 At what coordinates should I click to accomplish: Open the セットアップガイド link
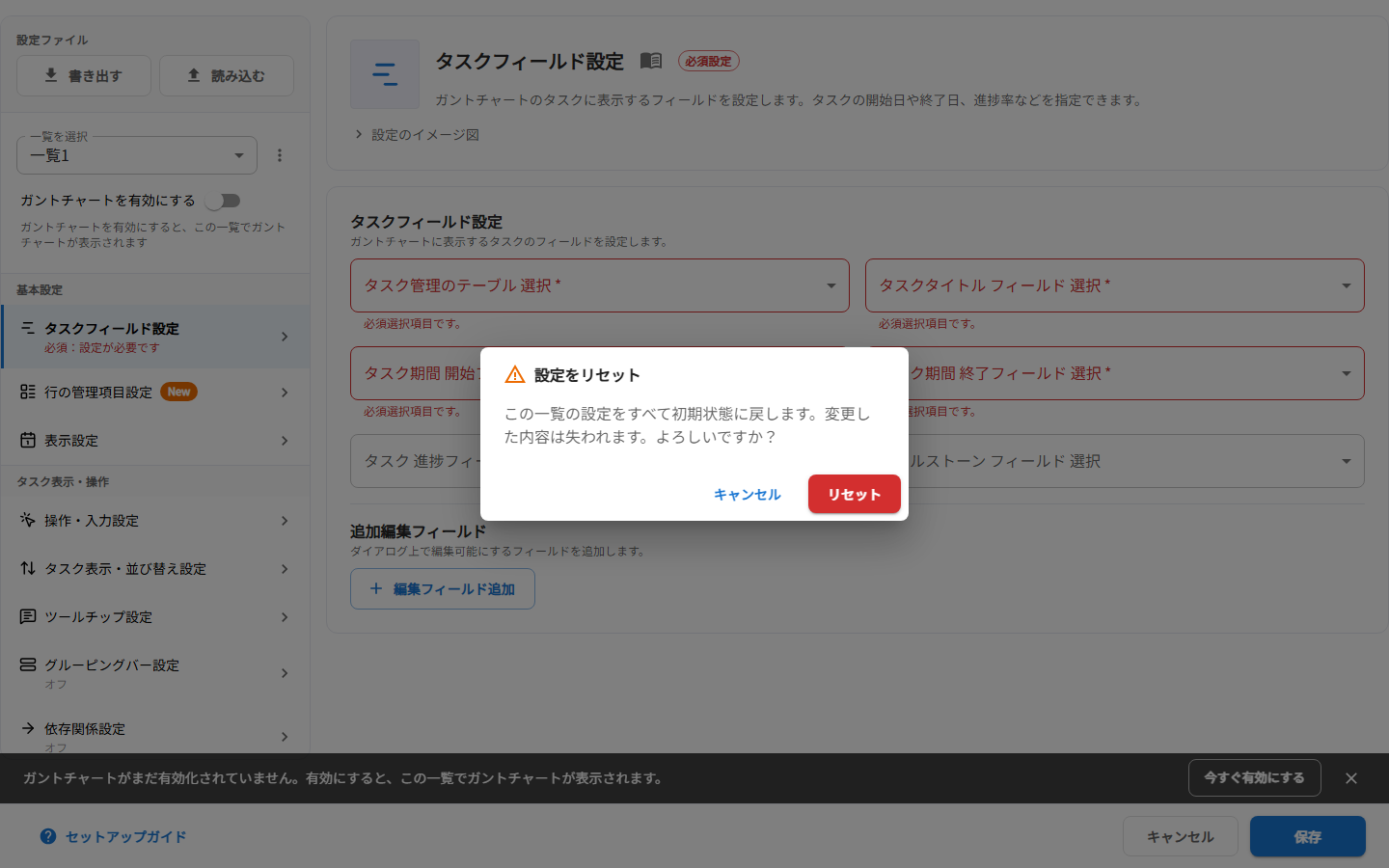(x=125, y=837)
